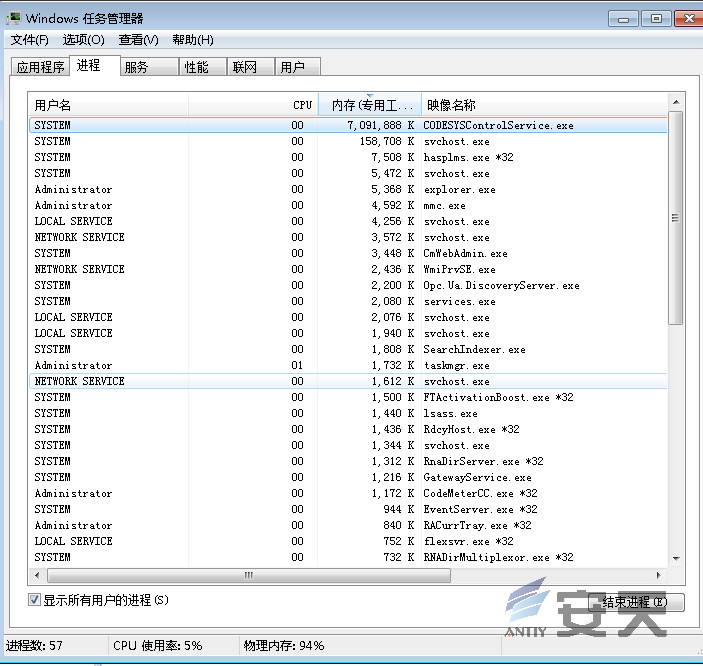The width and height of the screenshot is (703, 666).
Task: Click the CPU 使用率: 5% status entry
Action: (x=157, y=645)
